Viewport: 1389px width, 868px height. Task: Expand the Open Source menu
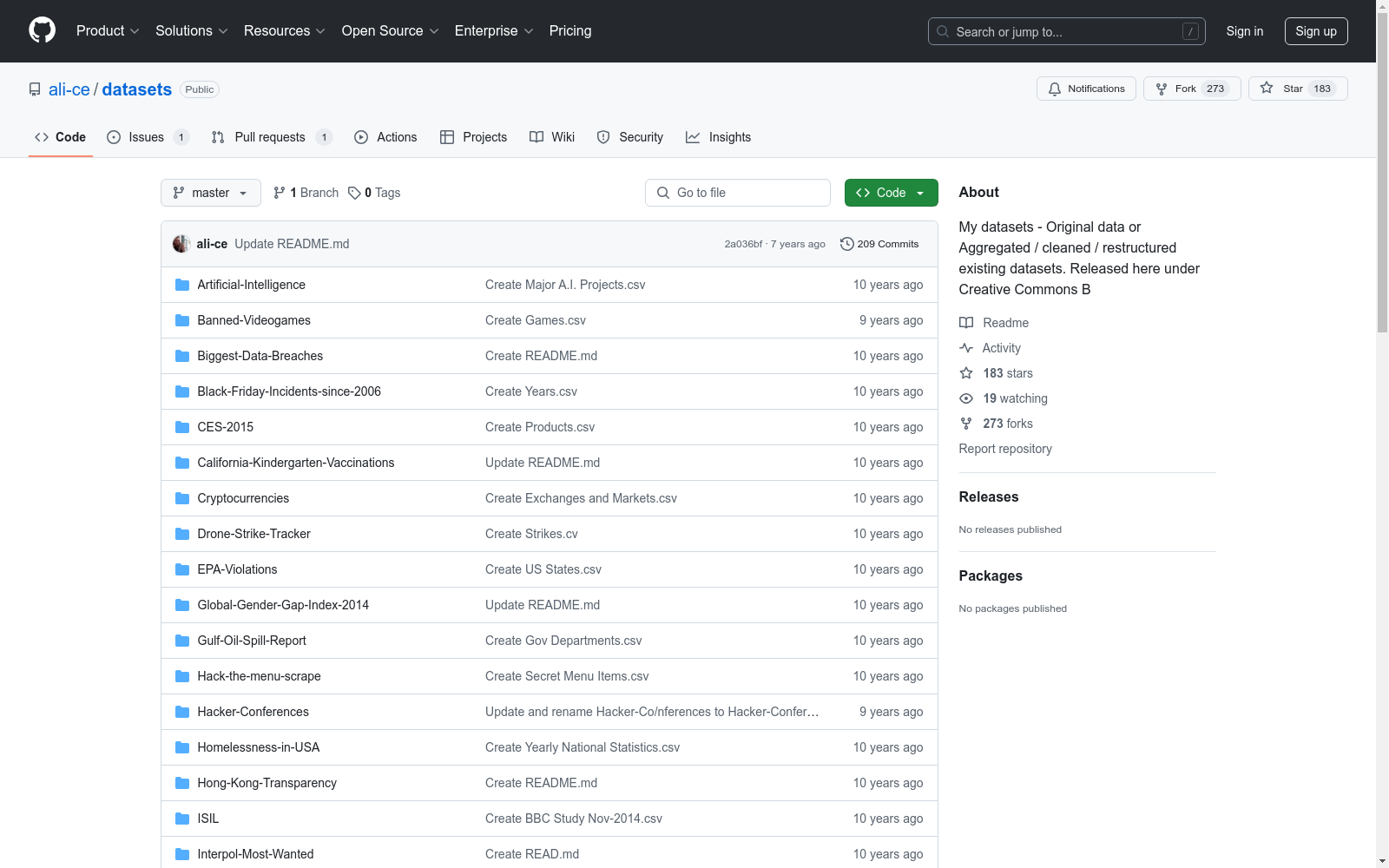pyautogui.click(x=391, y=31)
